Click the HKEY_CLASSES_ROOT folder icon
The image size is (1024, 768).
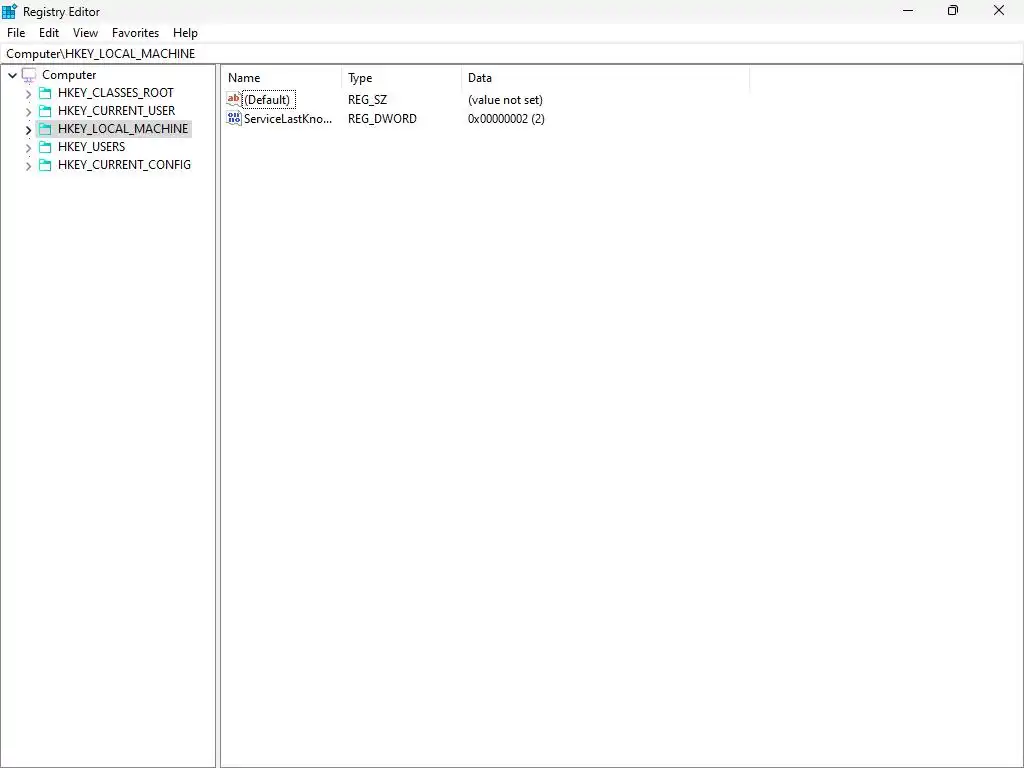(45, 93)
